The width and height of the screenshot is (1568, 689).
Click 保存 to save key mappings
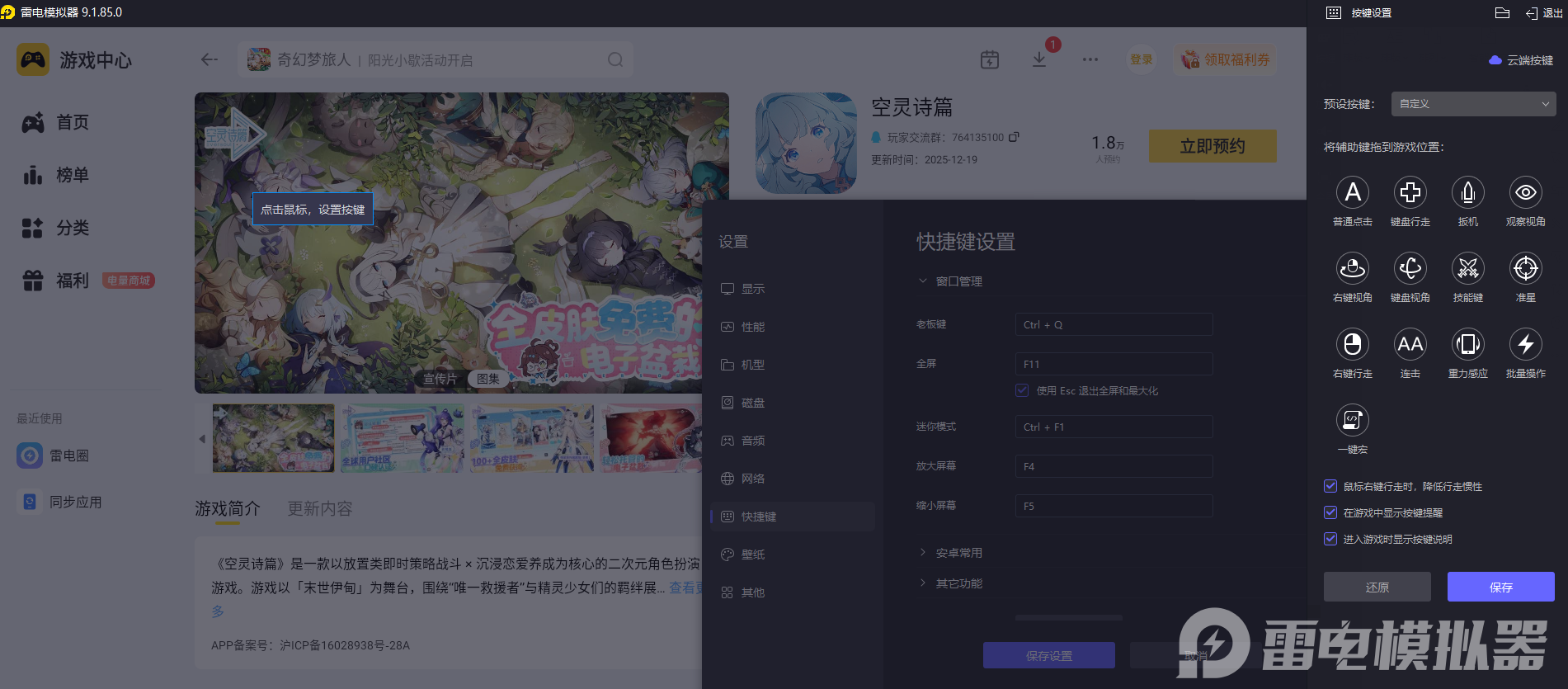tap(1501, 587)
